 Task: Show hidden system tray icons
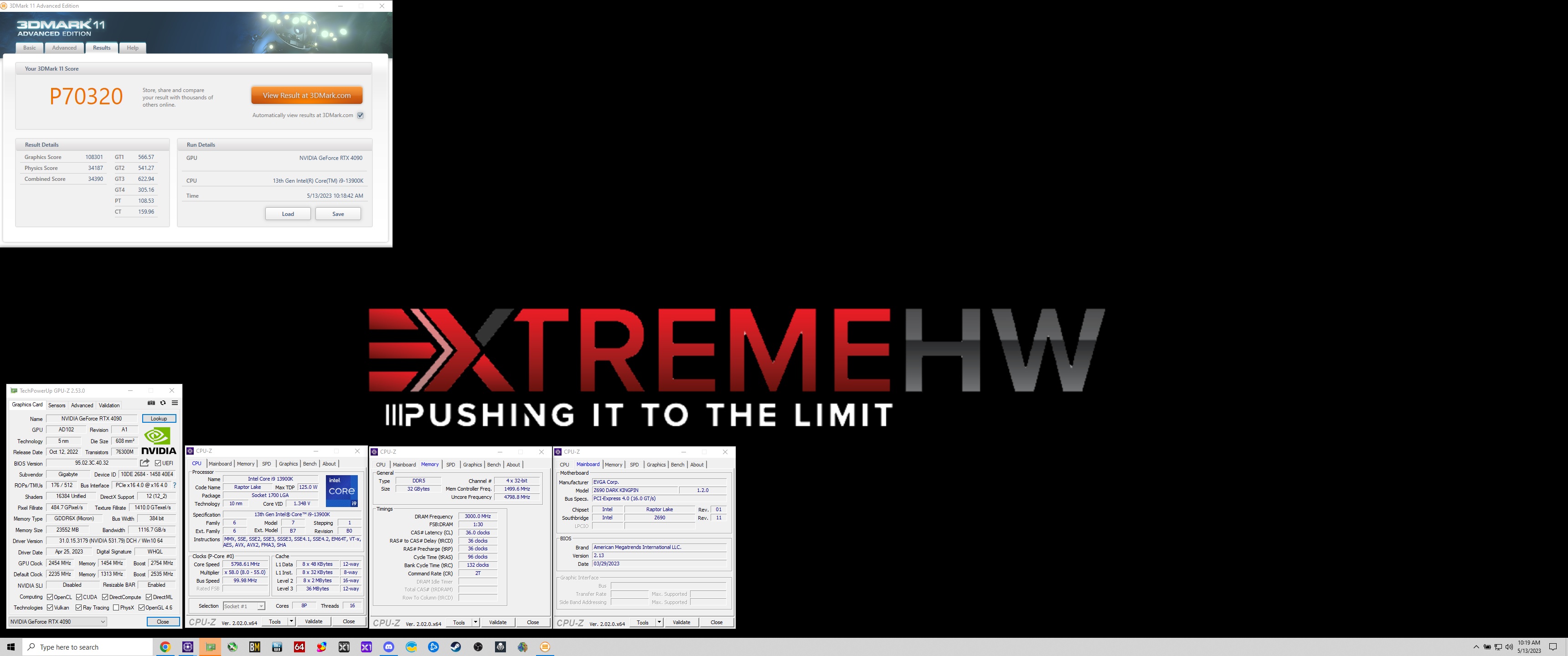(x=1476, y=647)
